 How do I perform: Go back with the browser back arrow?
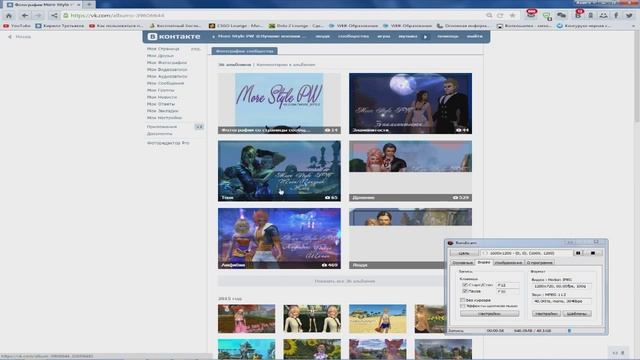[25, 16]
